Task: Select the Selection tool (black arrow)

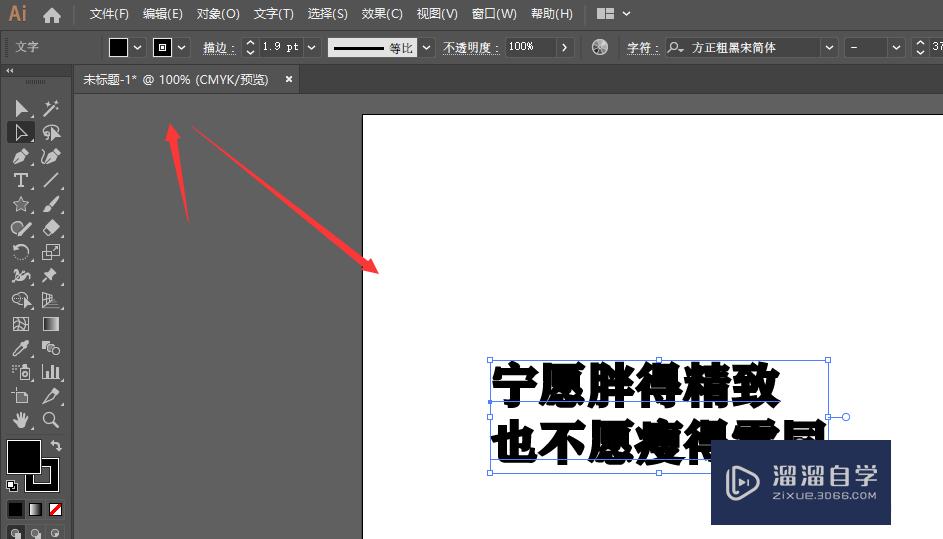Action: (21, 108)
